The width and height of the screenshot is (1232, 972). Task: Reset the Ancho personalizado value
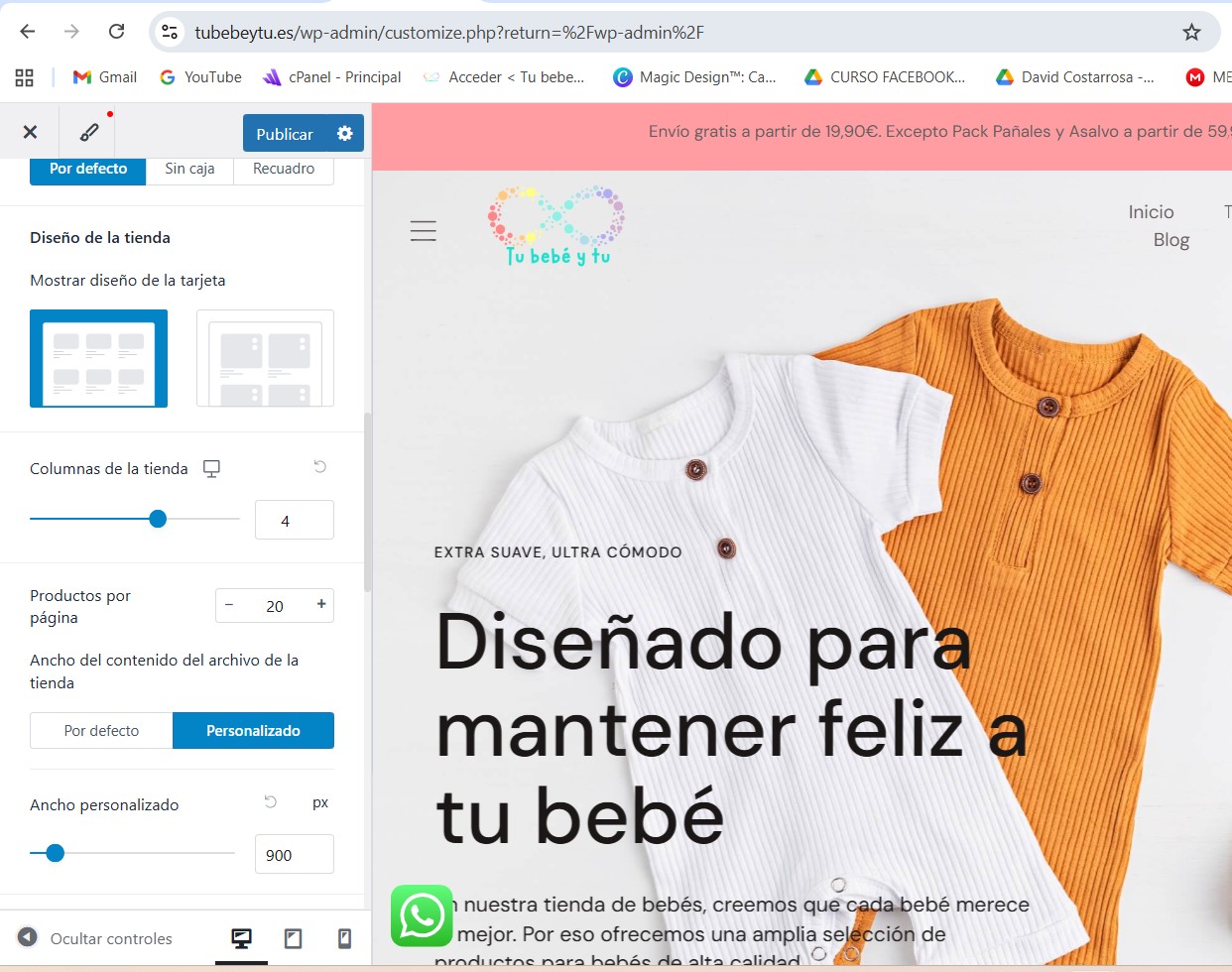(x=270, y=801)
